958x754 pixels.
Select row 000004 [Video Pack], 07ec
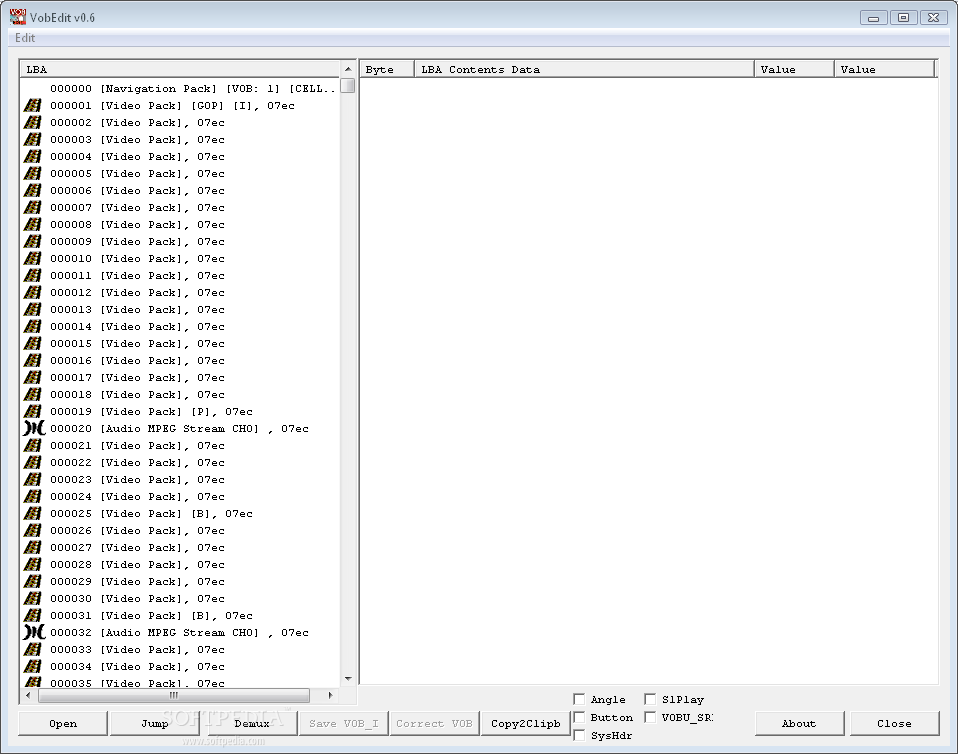click(x=137, y=156)
